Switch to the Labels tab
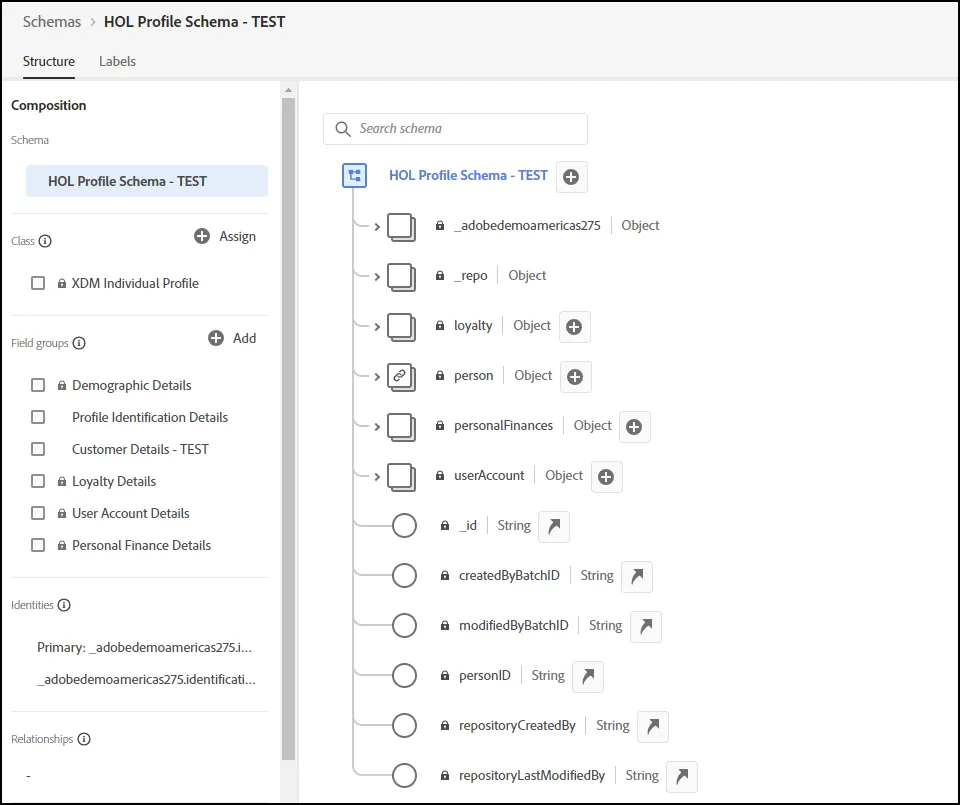The width and height of the screenshot is (960, 805). pos(118,61)
